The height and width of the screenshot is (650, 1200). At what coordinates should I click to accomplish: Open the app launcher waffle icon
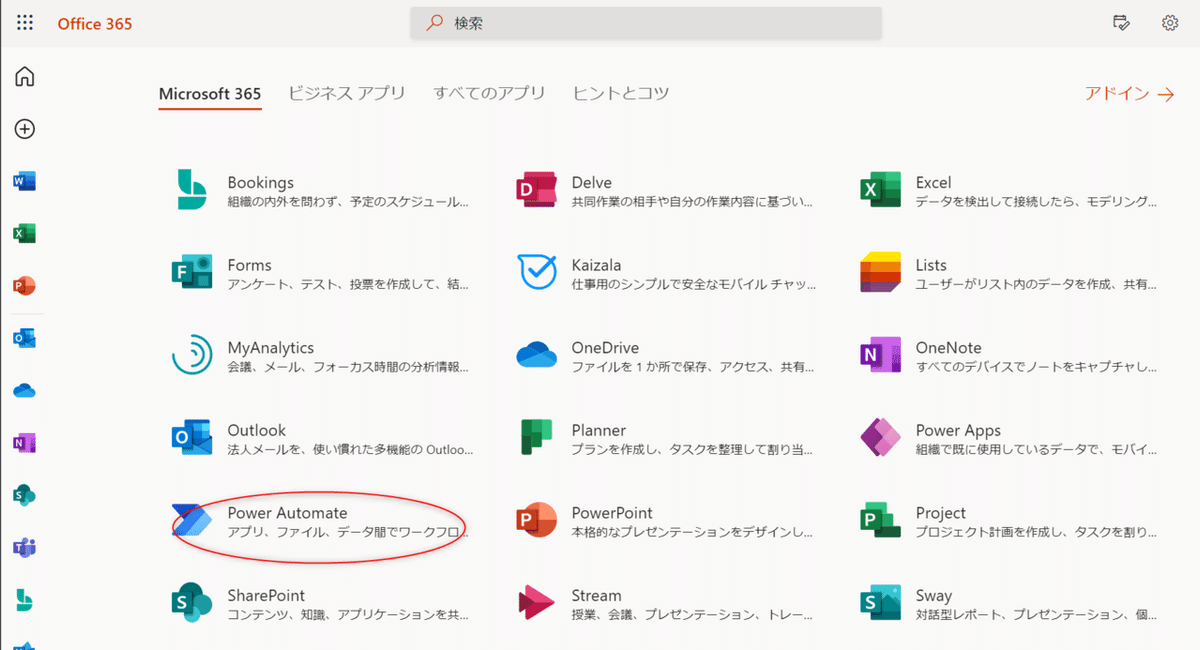pyautogui.click(x=24, y=23)
